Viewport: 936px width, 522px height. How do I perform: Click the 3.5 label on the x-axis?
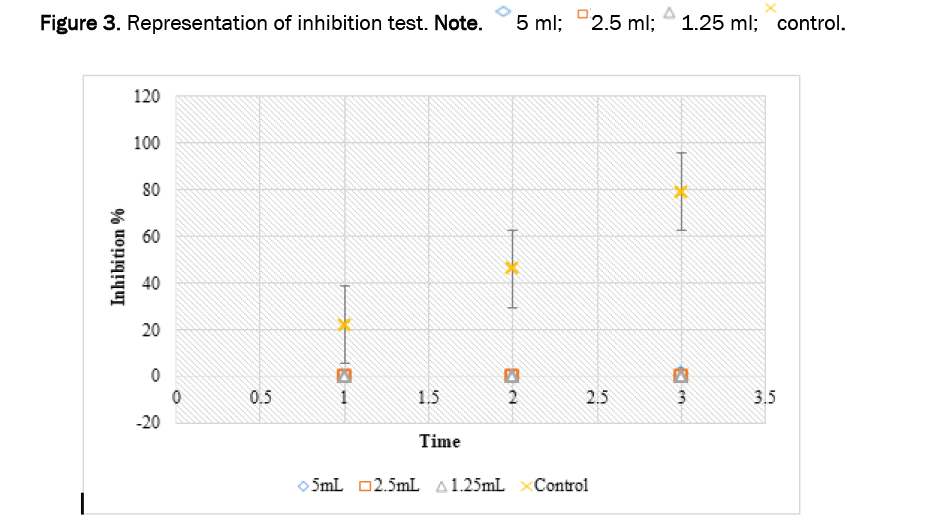point(764,397)
